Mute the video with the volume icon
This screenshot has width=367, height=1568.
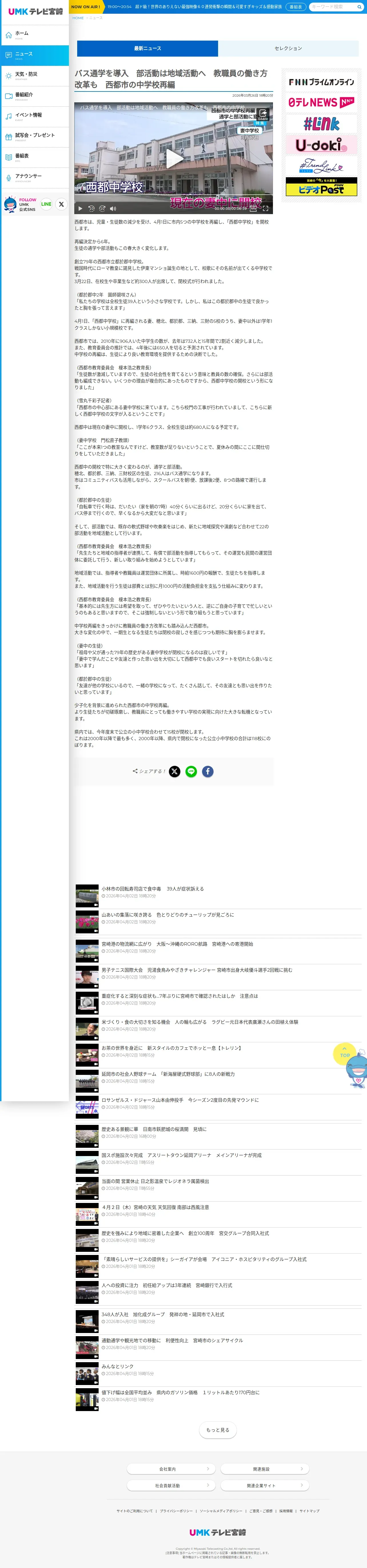coord(113,209)
